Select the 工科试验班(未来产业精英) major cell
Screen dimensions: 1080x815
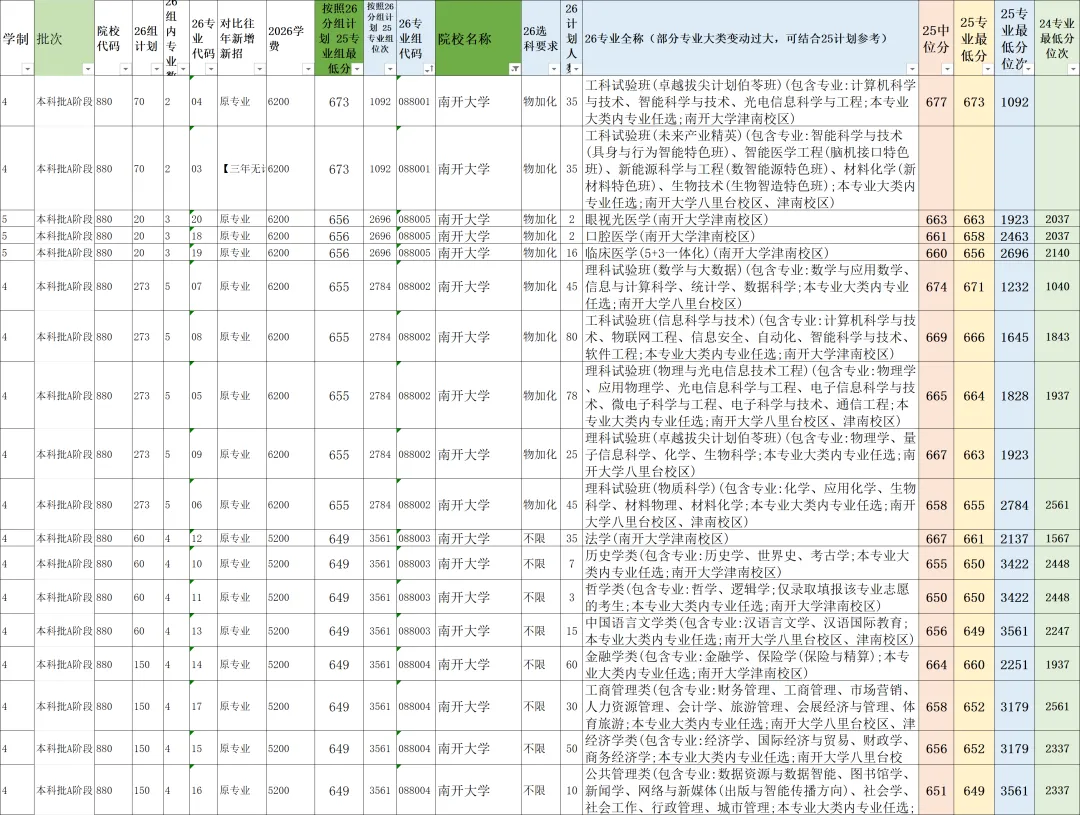(750, 169)
